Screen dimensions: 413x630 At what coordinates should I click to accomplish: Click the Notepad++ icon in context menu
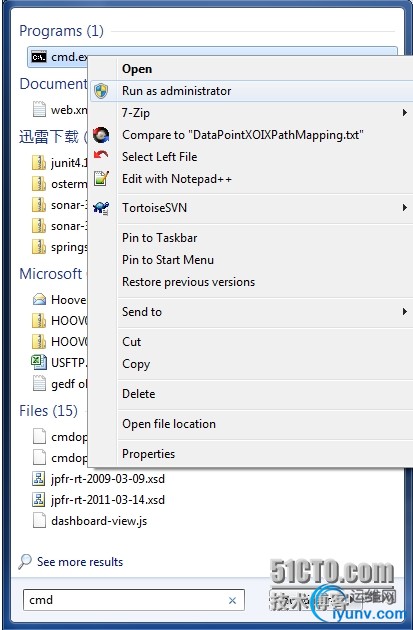click(x=101, y=178)
